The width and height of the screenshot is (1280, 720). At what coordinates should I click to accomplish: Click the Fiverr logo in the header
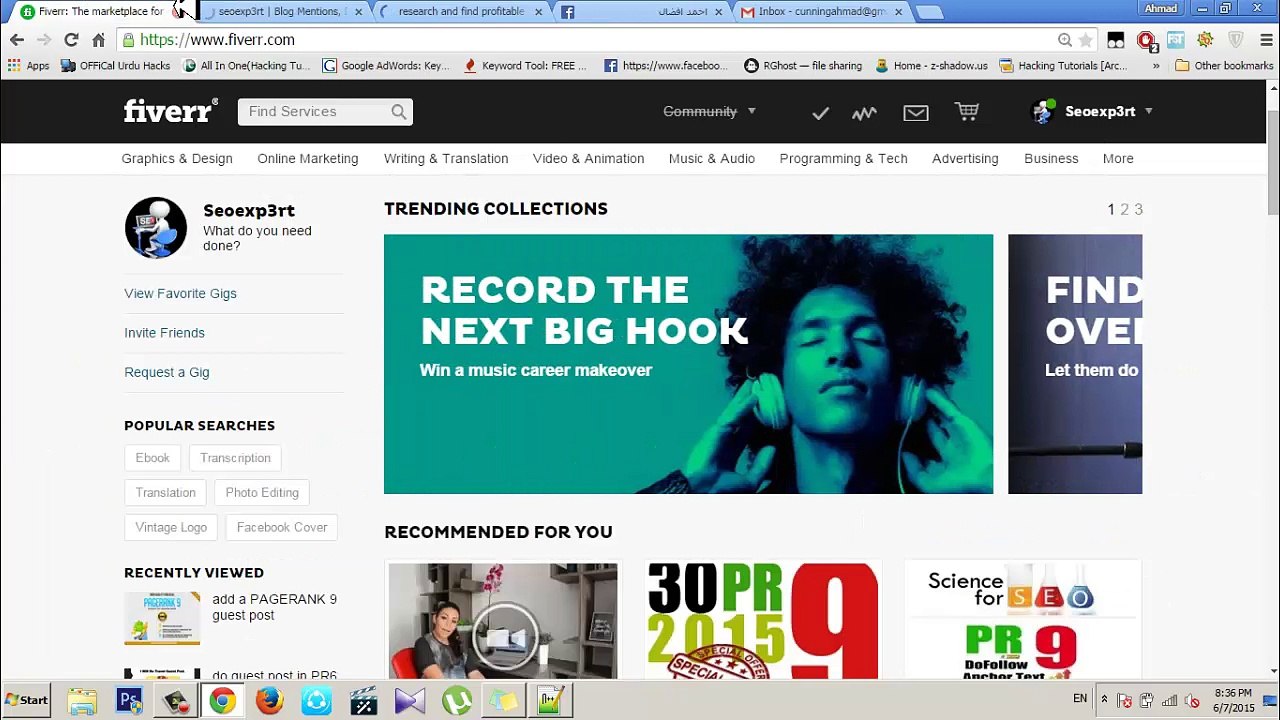(x=170, y=111)
